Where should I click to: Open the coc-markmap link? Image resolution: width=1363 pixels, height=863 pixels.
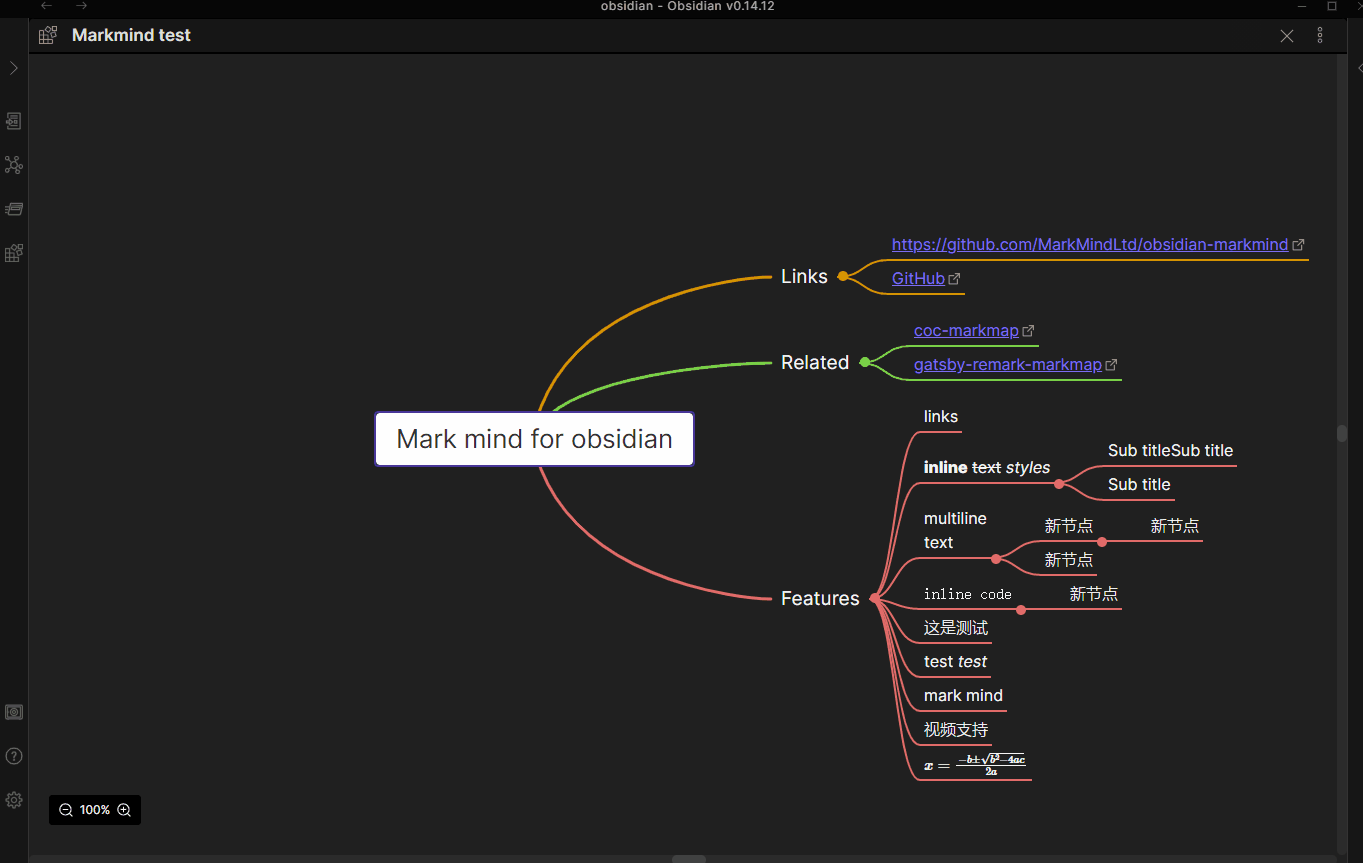[966, 331]
